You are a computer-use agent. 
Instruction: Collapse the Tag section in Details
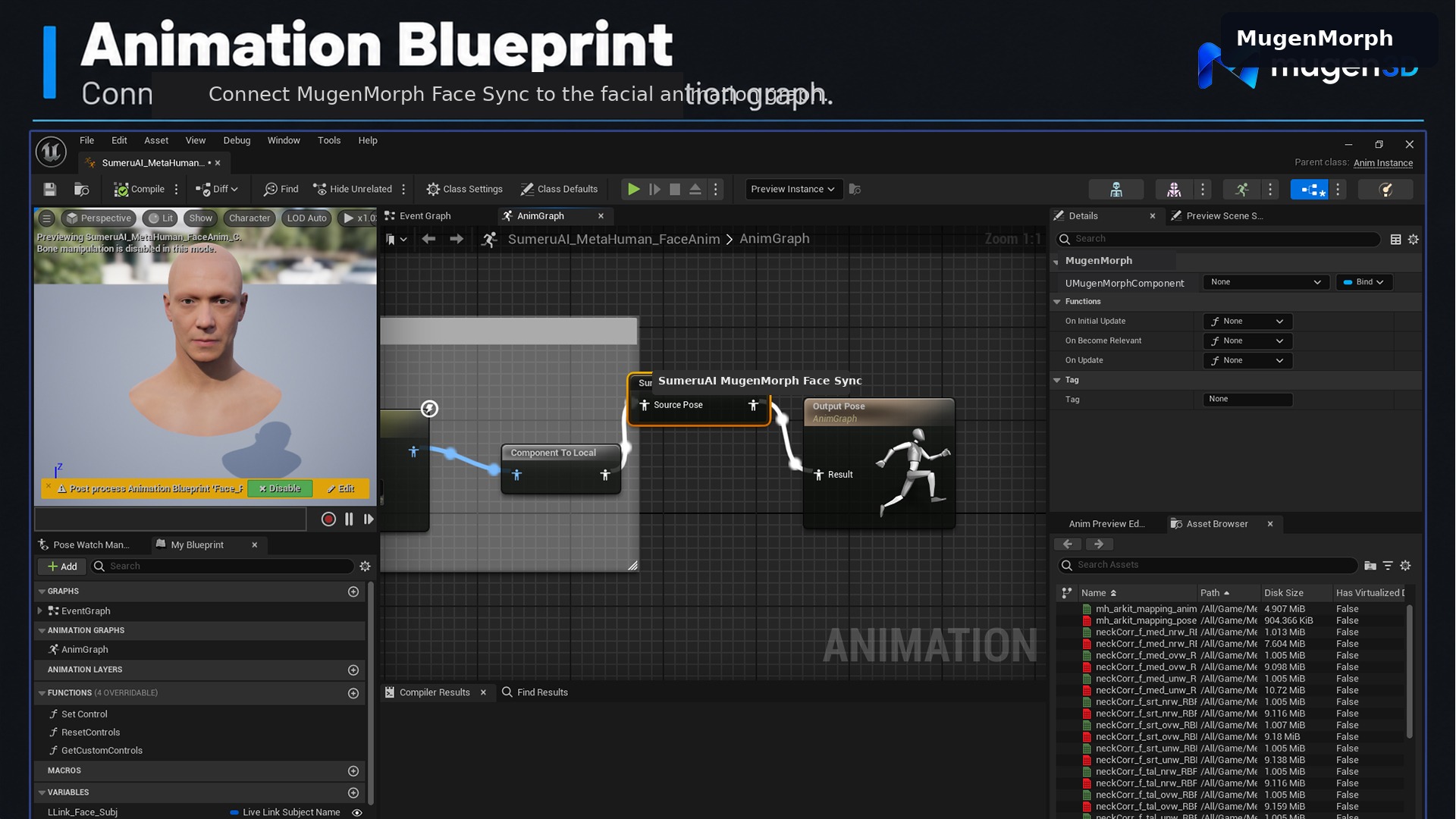[1057, 381]
